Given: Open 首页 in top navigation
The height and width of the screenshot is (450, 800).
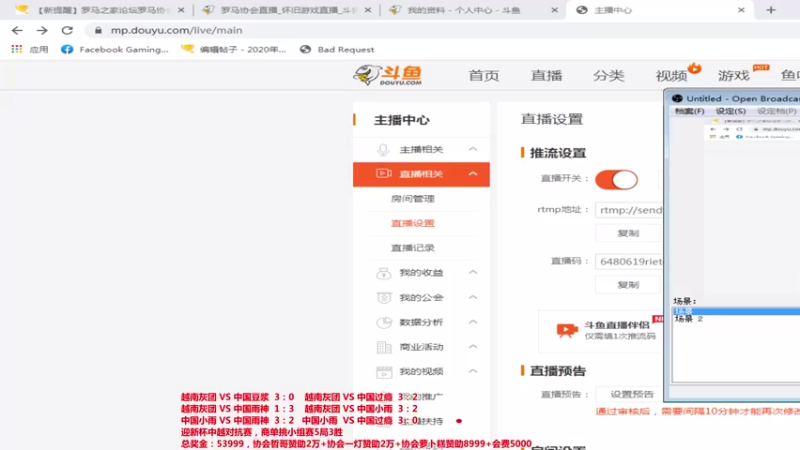Looking at the screenshot, I should [x=484, y=76].
